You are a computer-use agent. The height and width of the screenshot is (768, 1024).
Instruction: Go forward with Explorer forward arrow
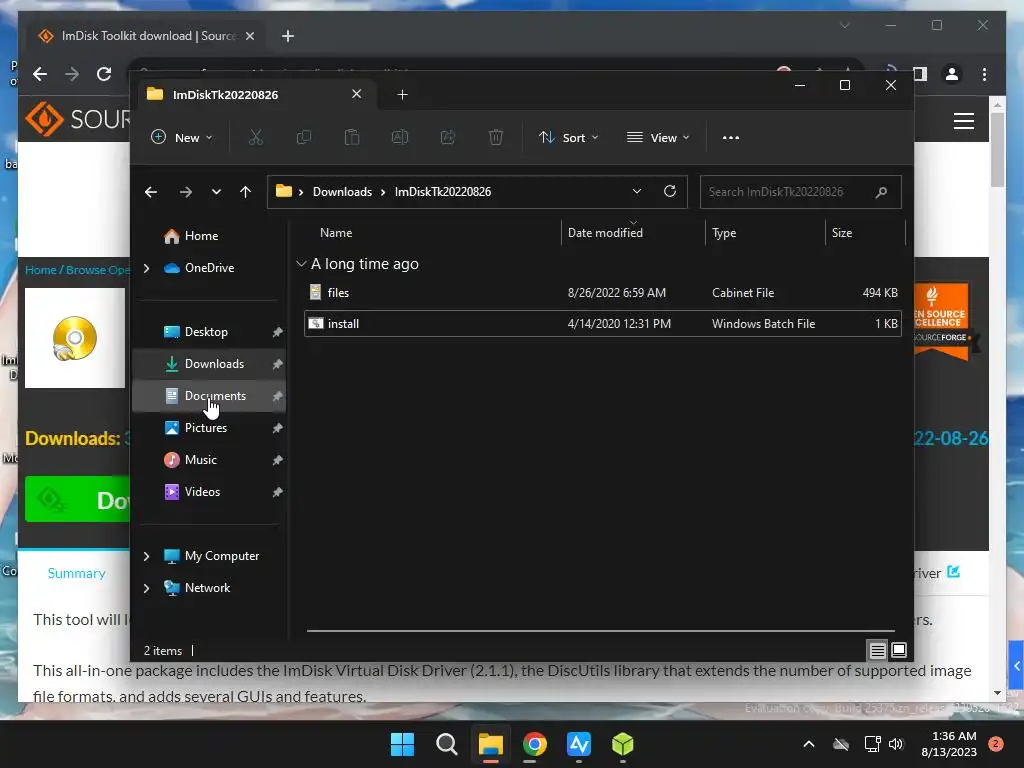(x=185, y=192)
